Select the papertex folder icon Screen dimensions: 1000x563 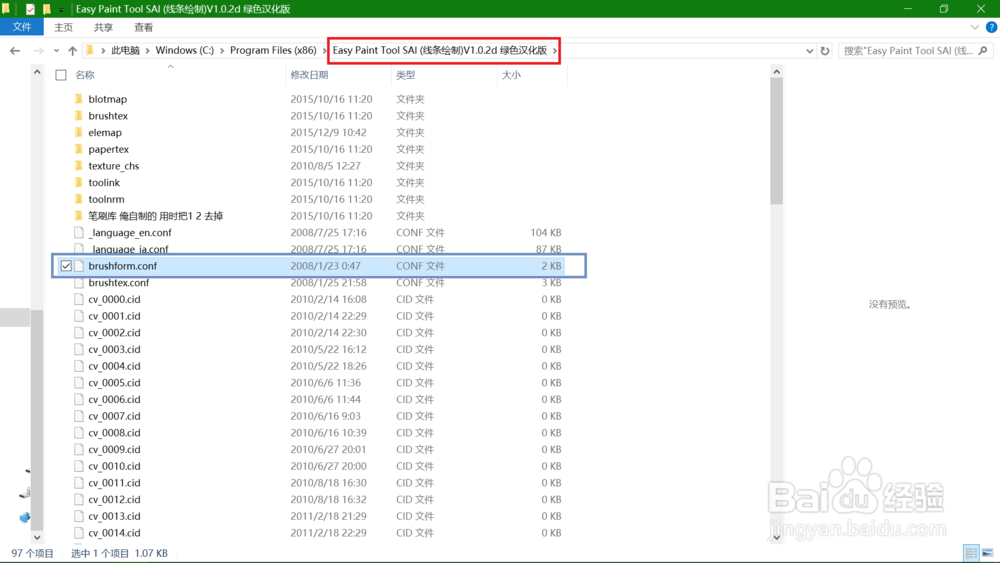(x=78, y=149)
